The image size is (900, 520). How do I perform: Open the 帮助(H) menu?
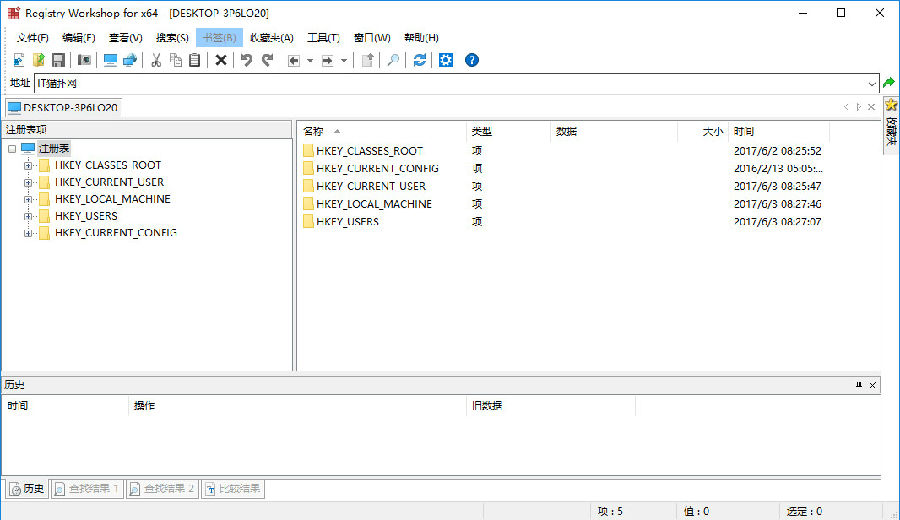pyautogui.click(x=421, y=38)
